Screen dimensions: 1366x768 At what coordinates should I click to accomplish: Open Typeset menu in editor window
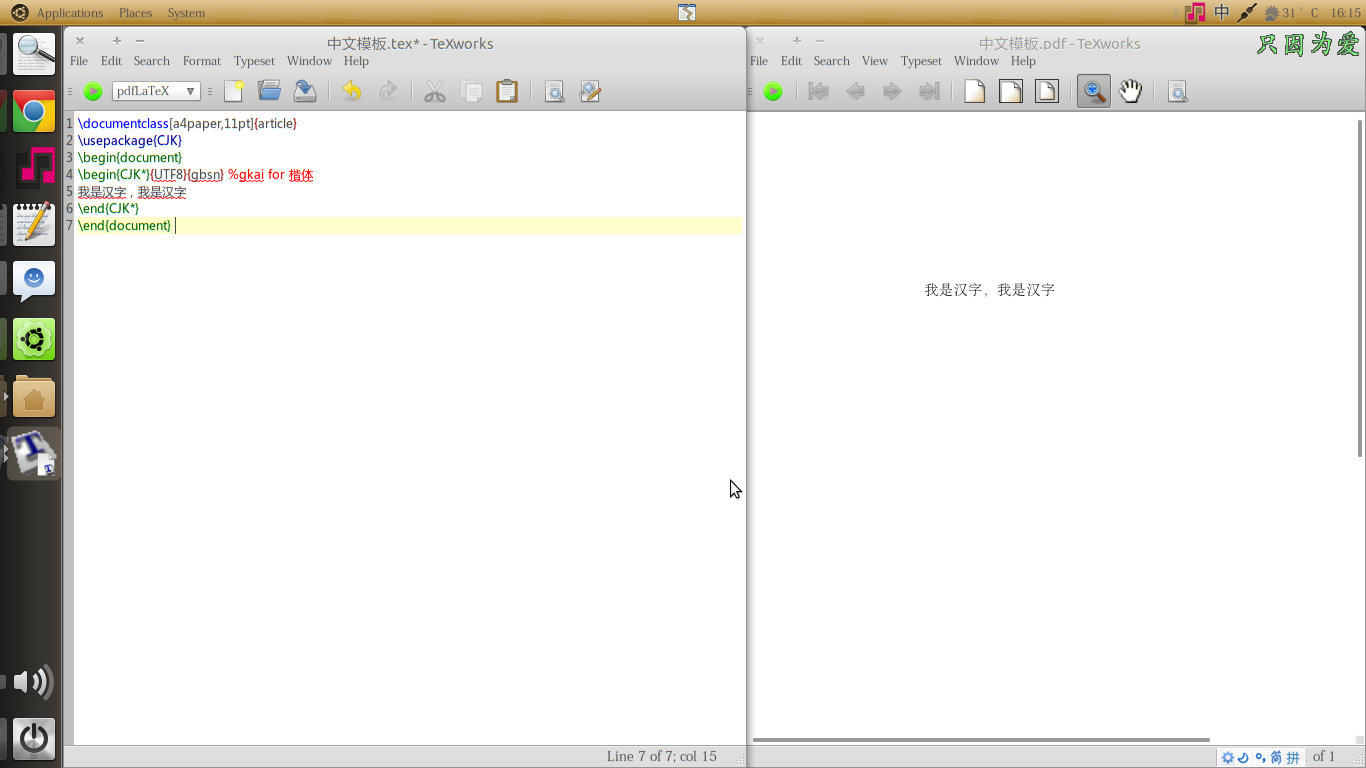pos(254,61)
